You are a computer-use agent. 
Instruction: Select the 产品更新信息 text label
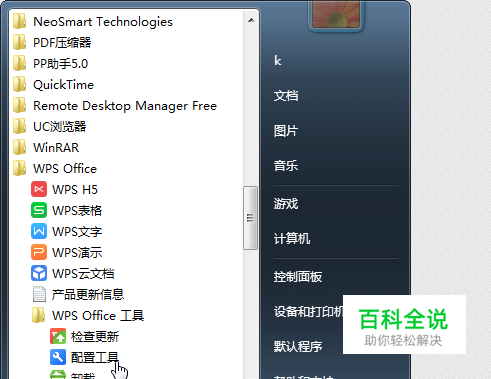pos(88,295)
